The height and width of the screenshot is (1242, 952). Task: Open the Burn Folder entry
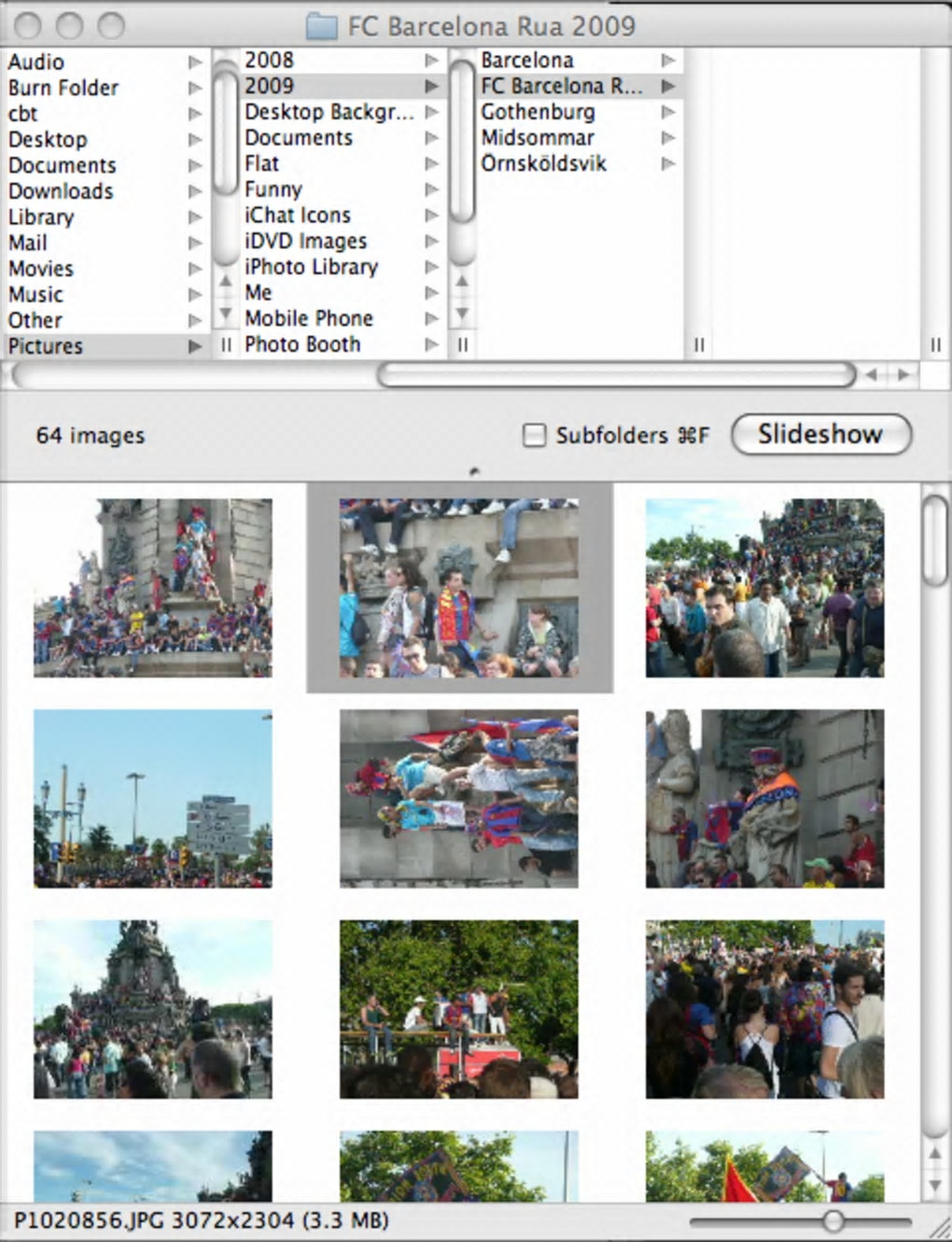point(63,88)
